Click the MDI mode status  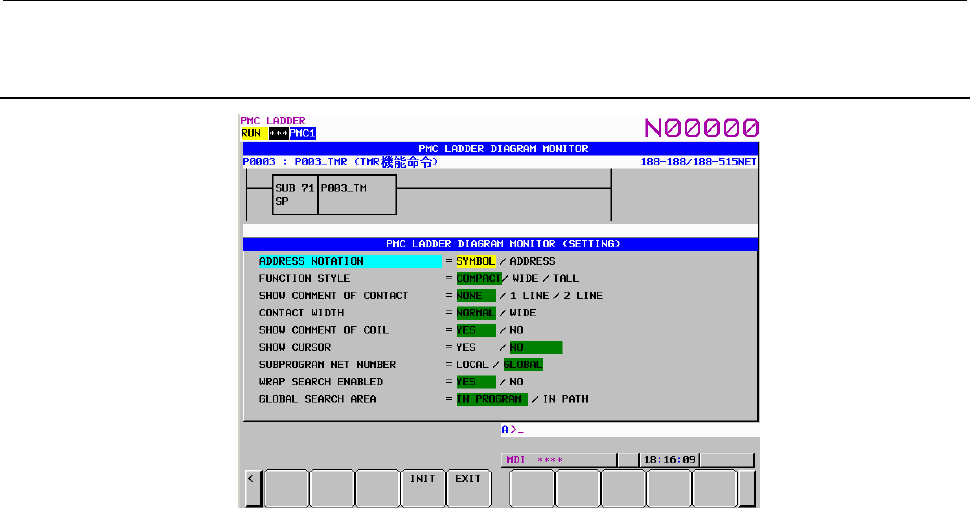click(516, 460)
